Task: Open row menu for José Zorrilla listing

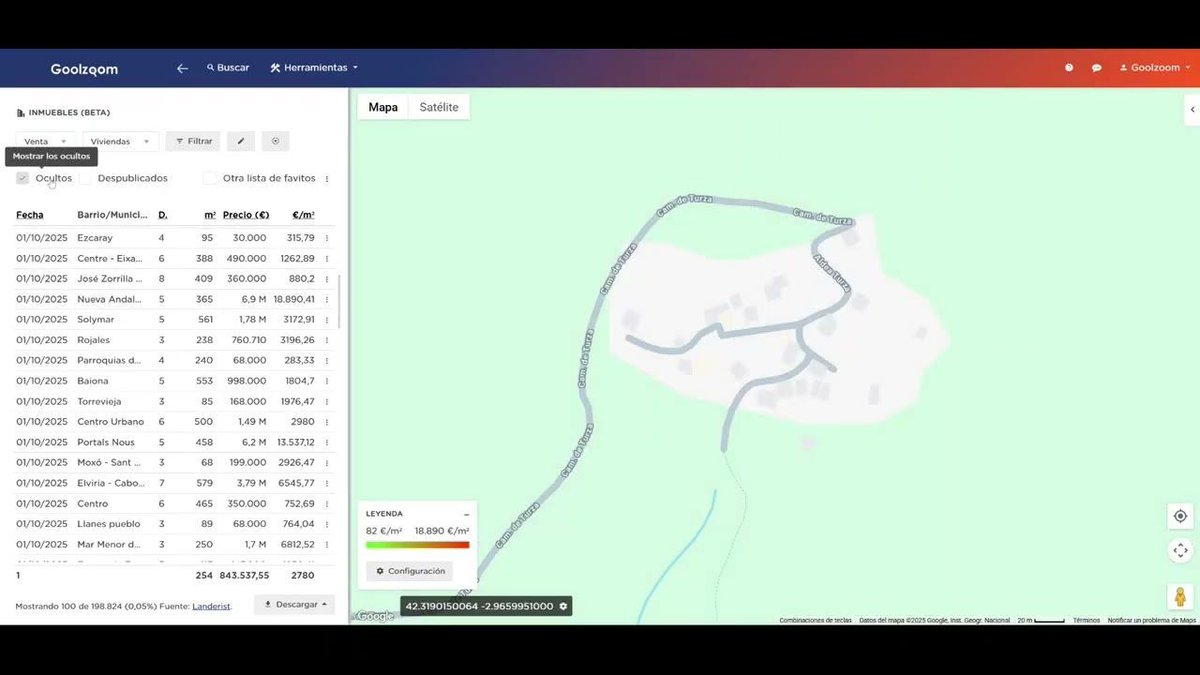Action: coord(327,279)
